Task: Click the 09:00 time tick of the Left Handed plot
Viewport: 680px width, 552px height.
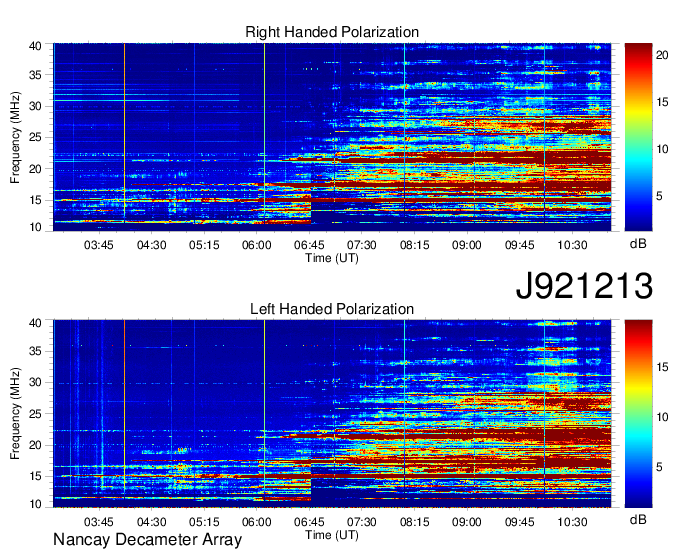Action: (x=467, y=522)
